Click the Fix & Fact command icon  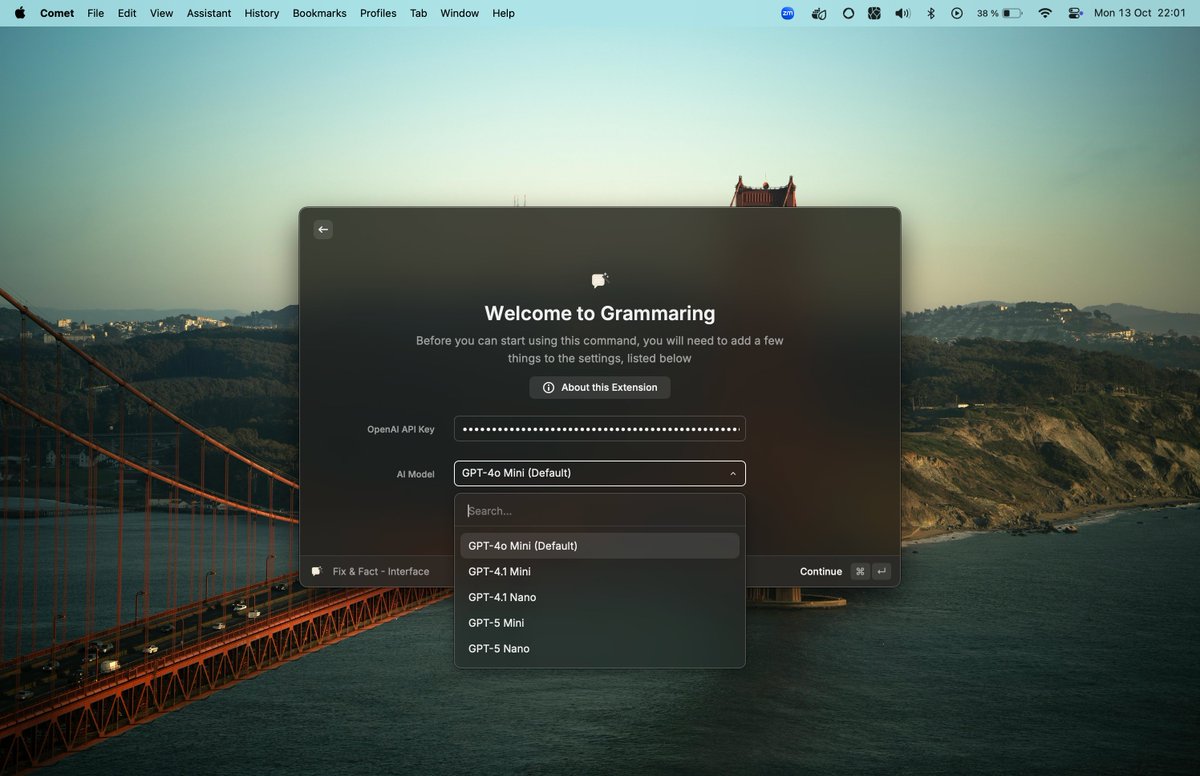(317, 572)
